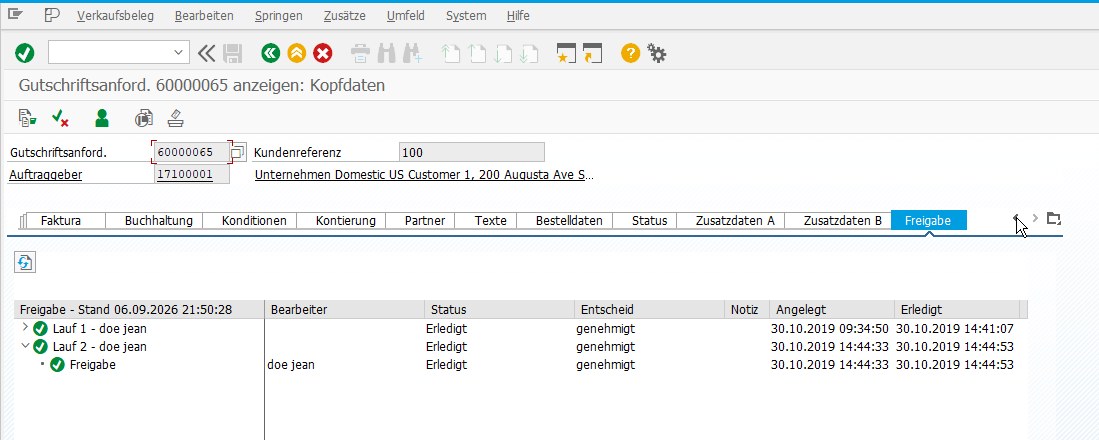Viewport: 1099px width, 440px height.
Task: Open Customize Local Layout gears icon
Action: coord(657,53)
